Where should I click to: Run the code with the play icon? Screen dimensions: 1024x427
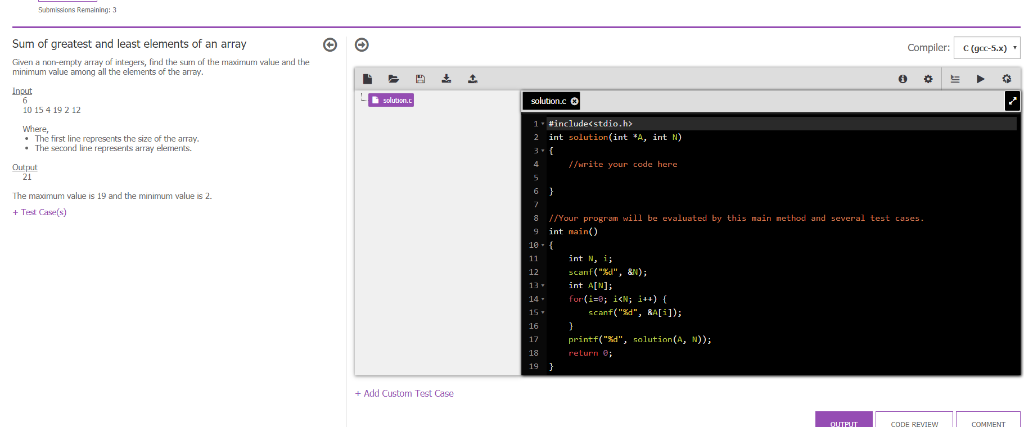(981, 79)
